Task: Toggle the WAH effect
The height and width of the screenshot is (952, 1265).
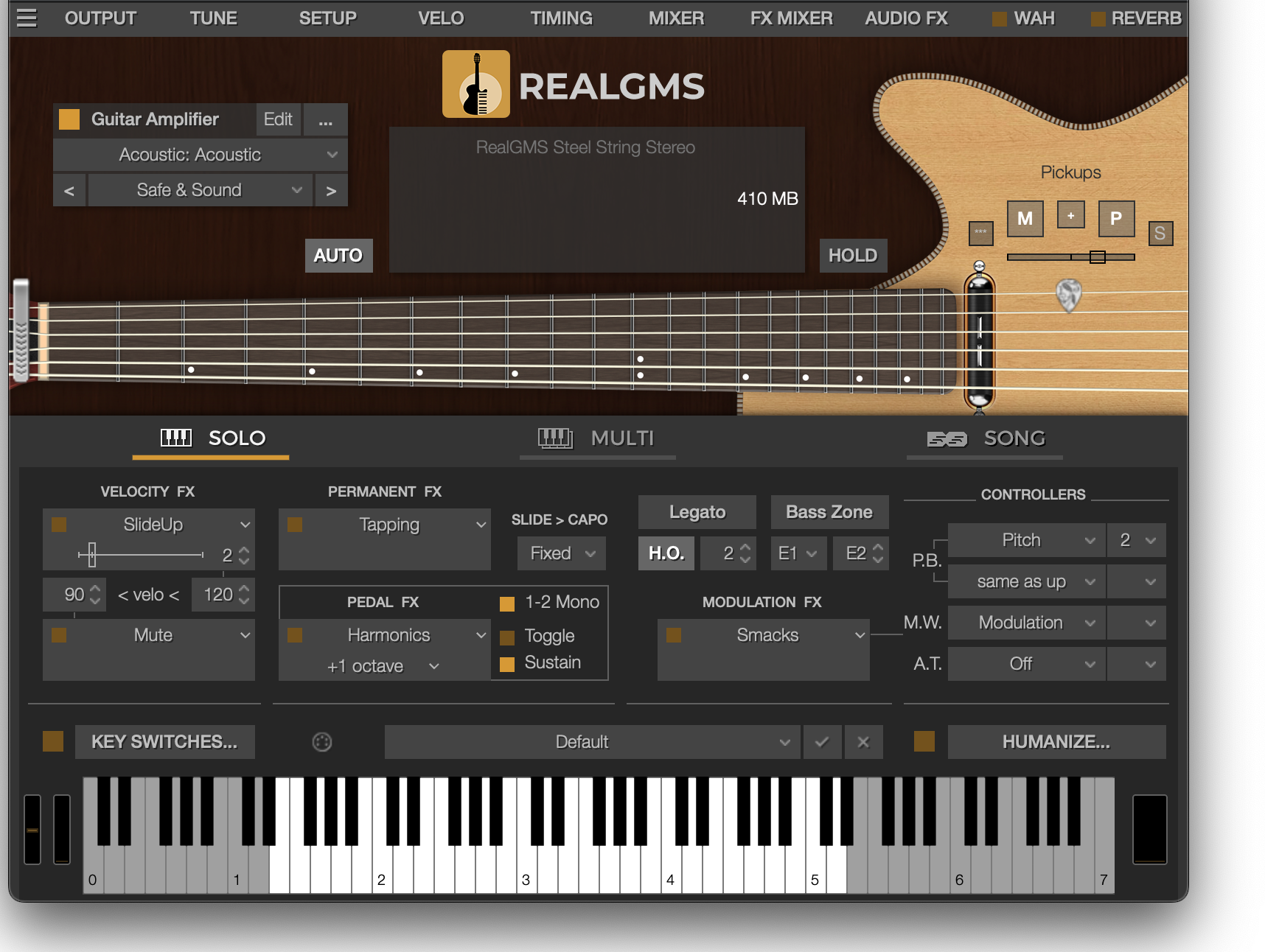Action: pos(1000,18)
